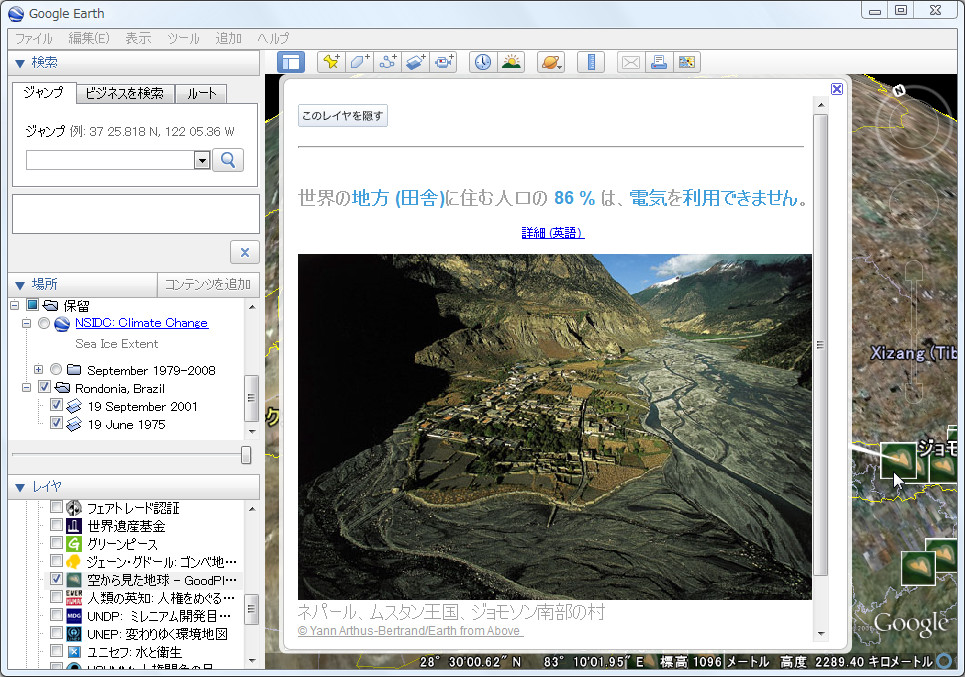Click the World Heritage Fund layer icon
Screen dimensions: 965x677
pyautogui.click(x=74, y=526)
